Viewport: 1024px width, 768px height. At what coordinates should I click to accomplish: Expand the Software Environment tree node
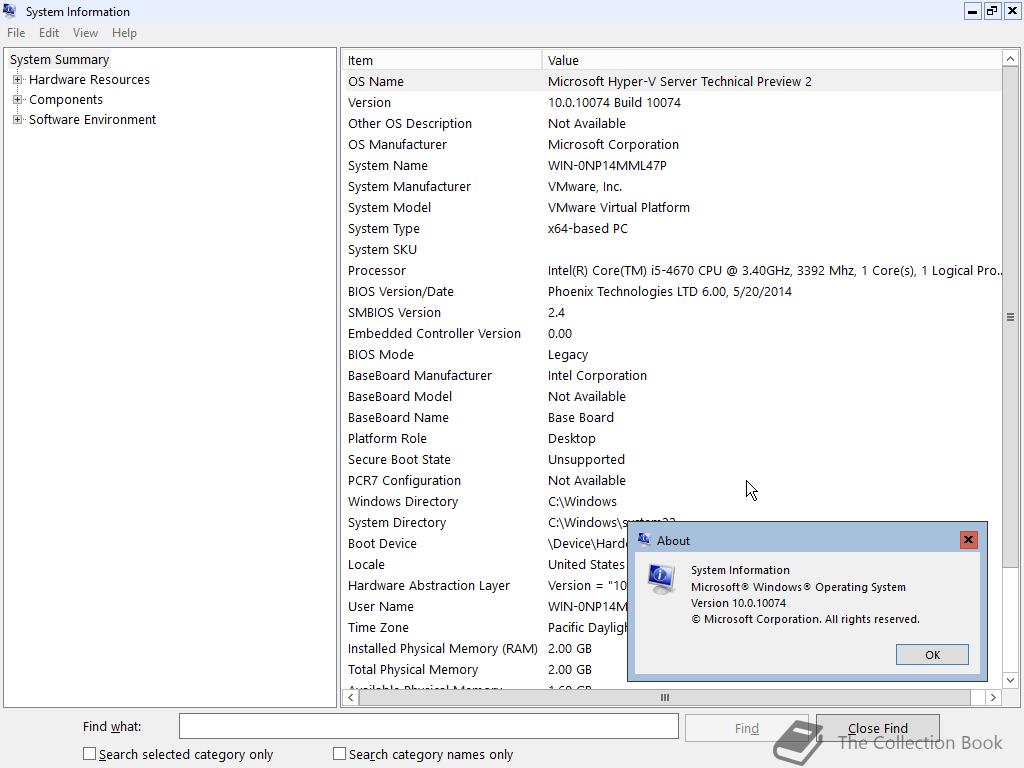click(x=18, y=120)
